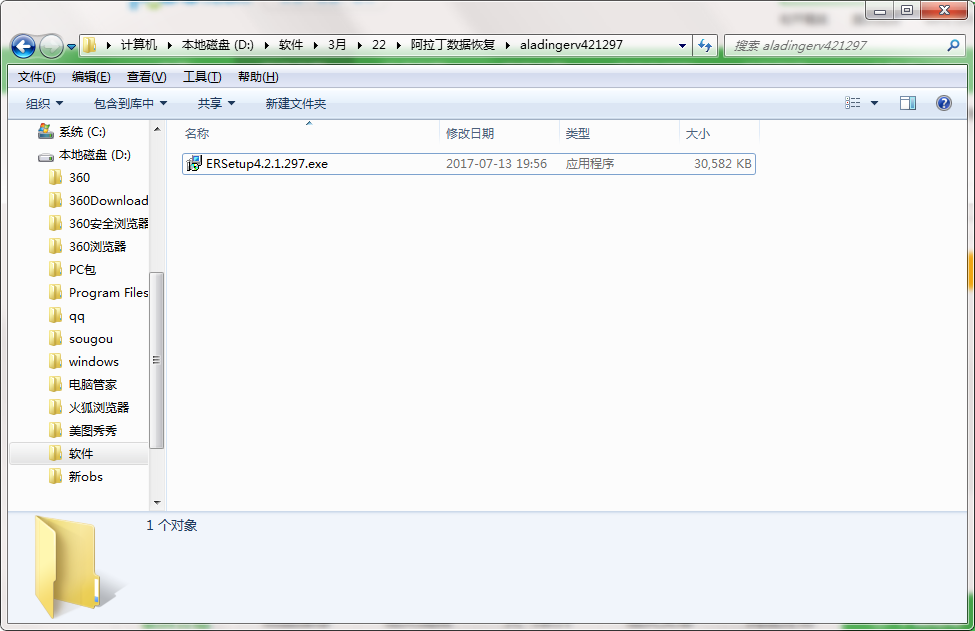
Task: Open the 组织 dropdown
Action: 44,103
